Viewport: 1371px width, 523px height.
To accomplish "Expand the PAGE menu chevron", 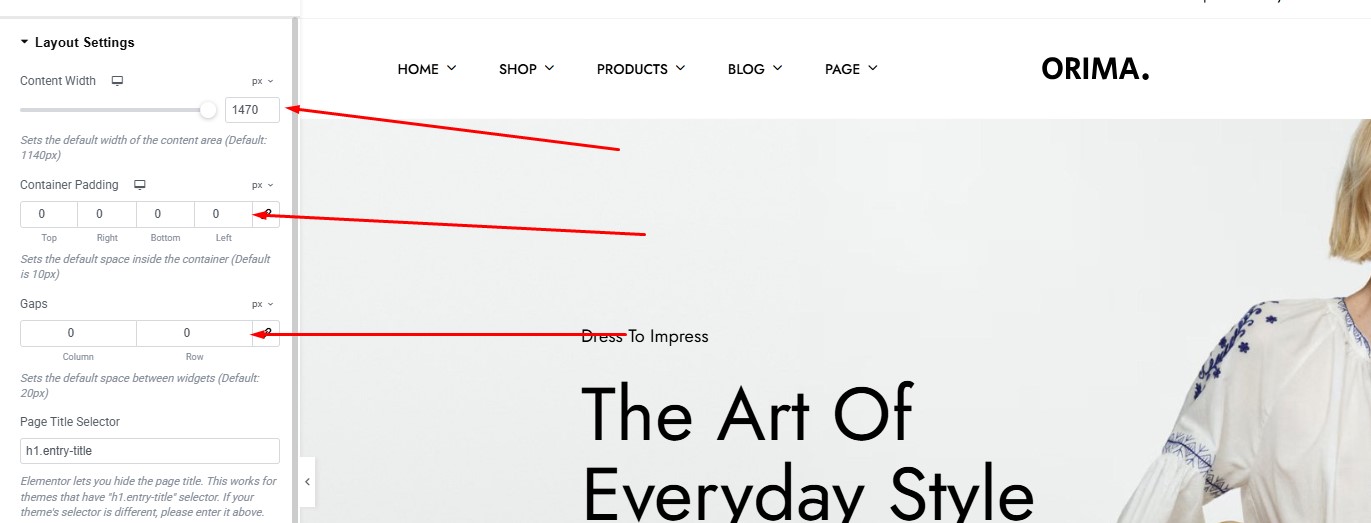I will pos(873,68).
